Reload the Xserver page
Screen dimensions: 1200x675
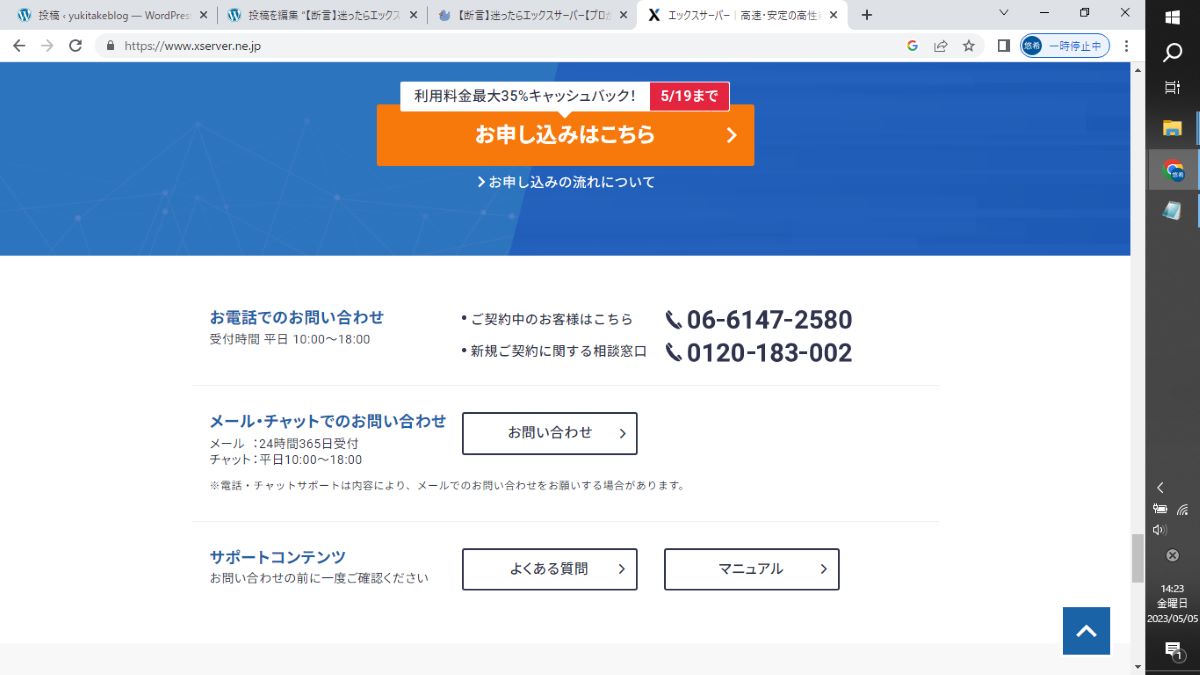click(75, 46)
